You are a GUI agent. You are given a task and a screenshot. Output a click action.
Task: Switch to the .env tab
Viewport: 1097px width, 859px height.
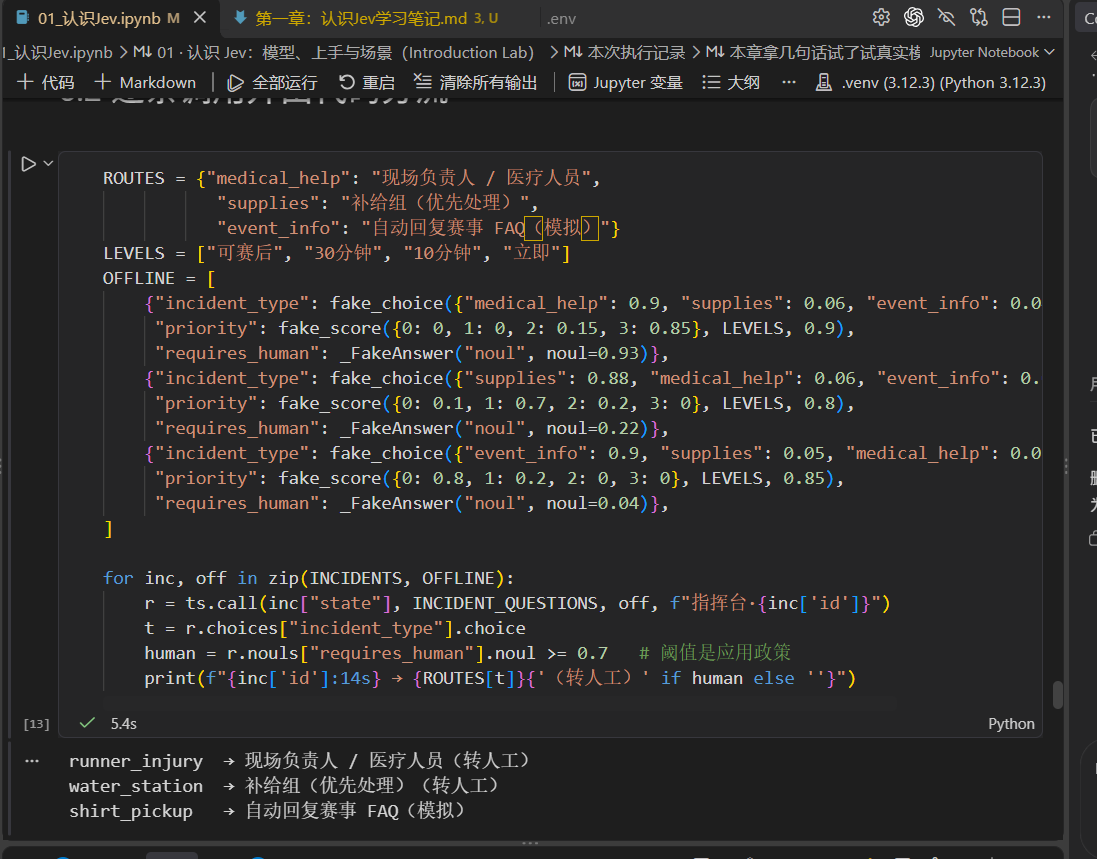tap(562, 19)
